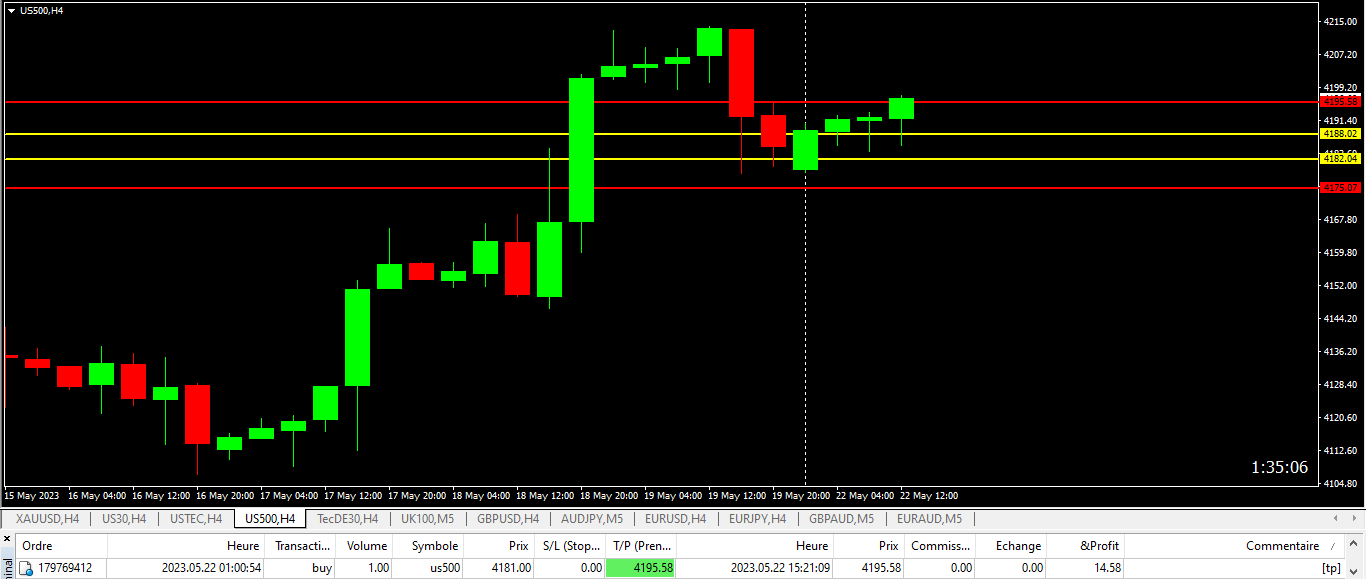The image size is (1366, 579).
Task: Sort by the Symbole column header
Action: (x=429, y=546)
